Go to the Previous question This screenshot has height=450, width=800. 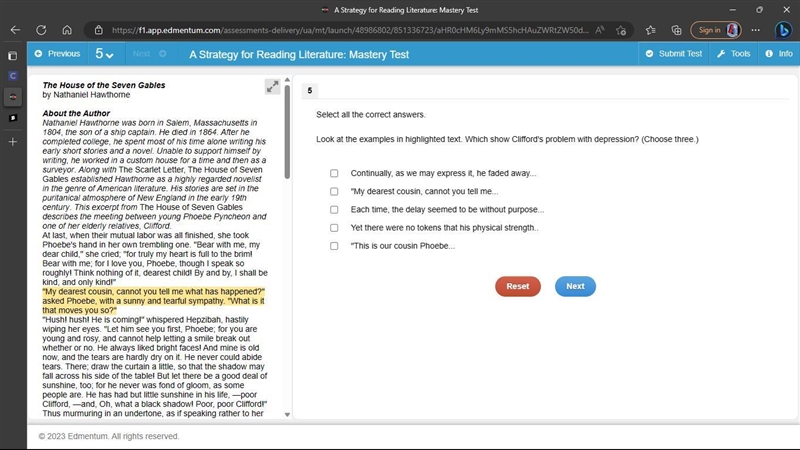[57, 54]
